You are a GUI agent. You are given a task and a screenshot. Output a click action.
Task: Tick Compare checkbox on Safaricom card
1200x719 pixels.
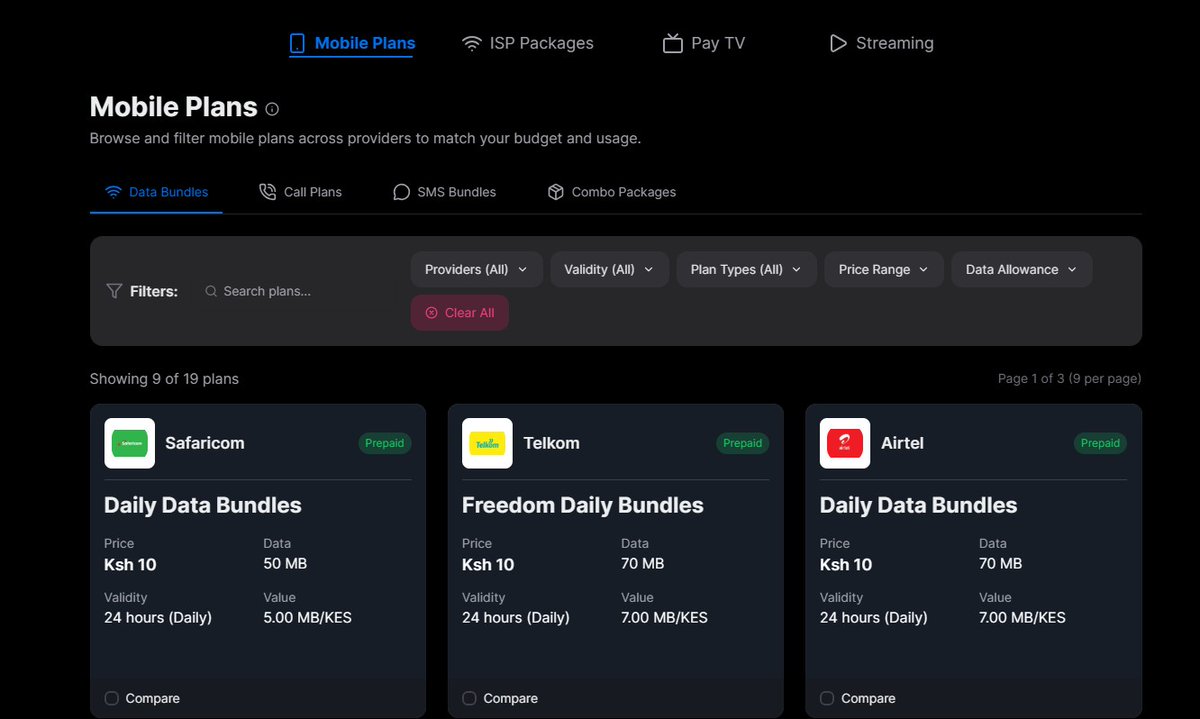[112, 698]
